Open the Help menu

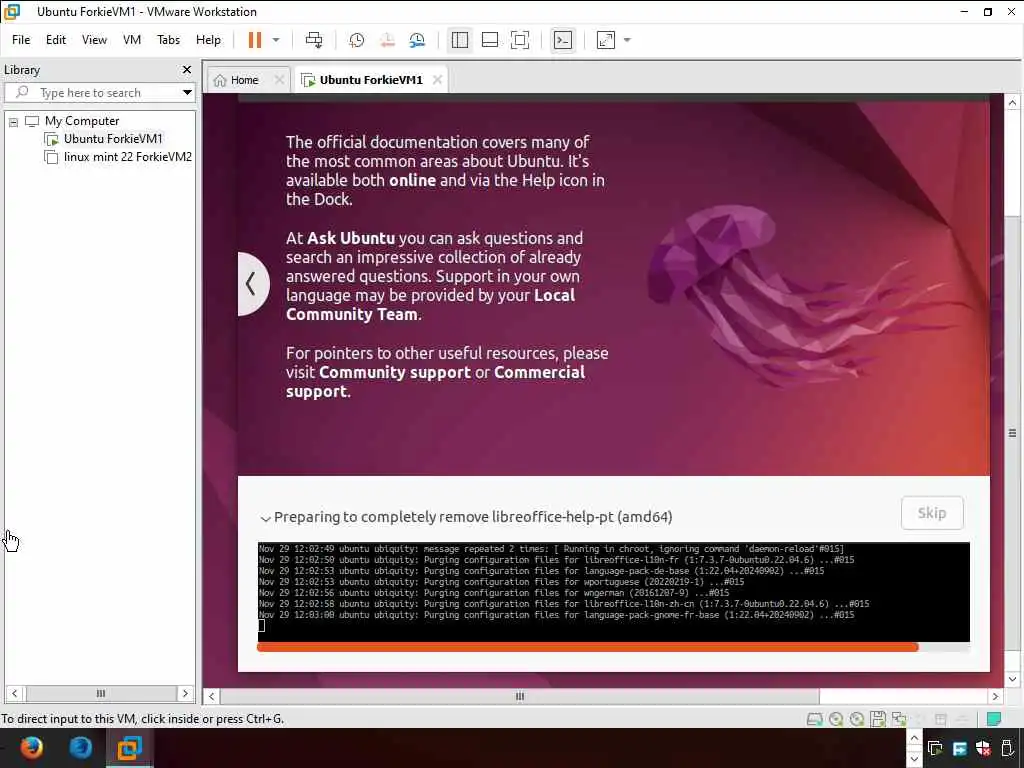tap(208, 40)
